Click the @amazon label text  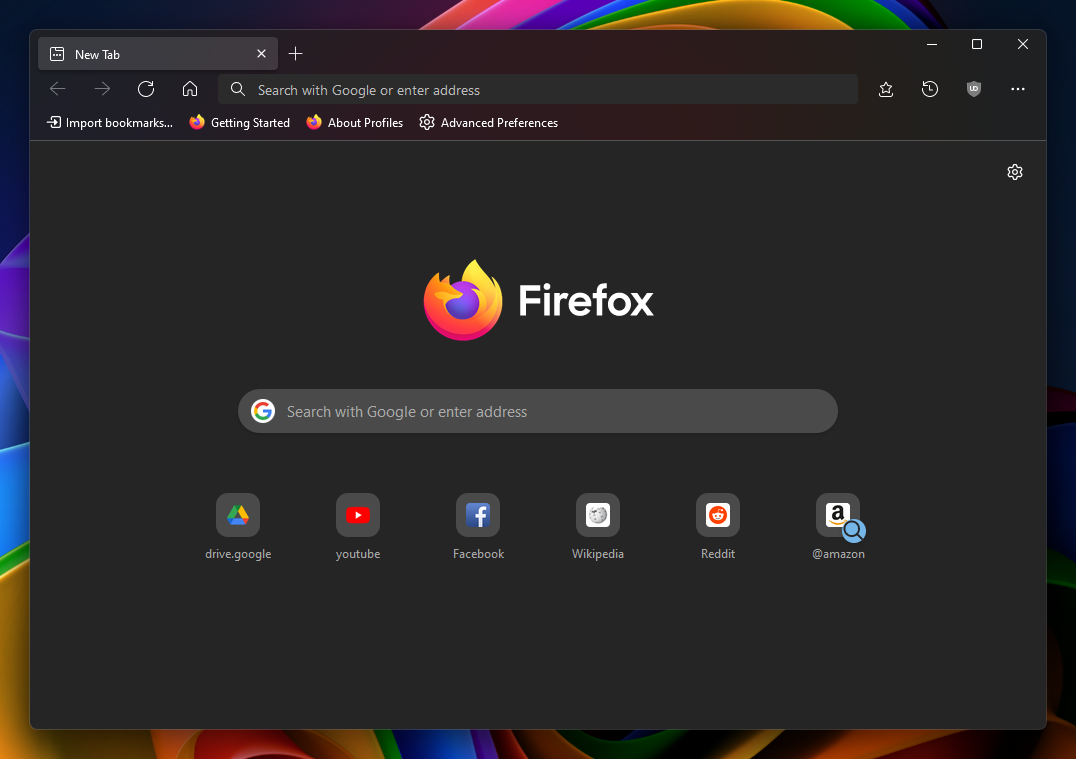point(839,554)
